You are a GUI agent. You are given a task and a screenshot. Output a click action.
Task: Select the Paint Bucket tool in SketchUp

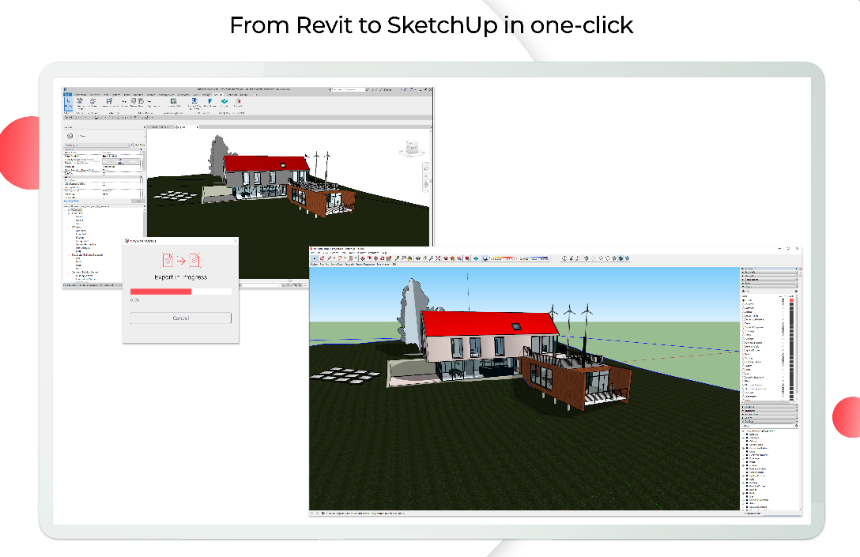click(x=410, y=258)
